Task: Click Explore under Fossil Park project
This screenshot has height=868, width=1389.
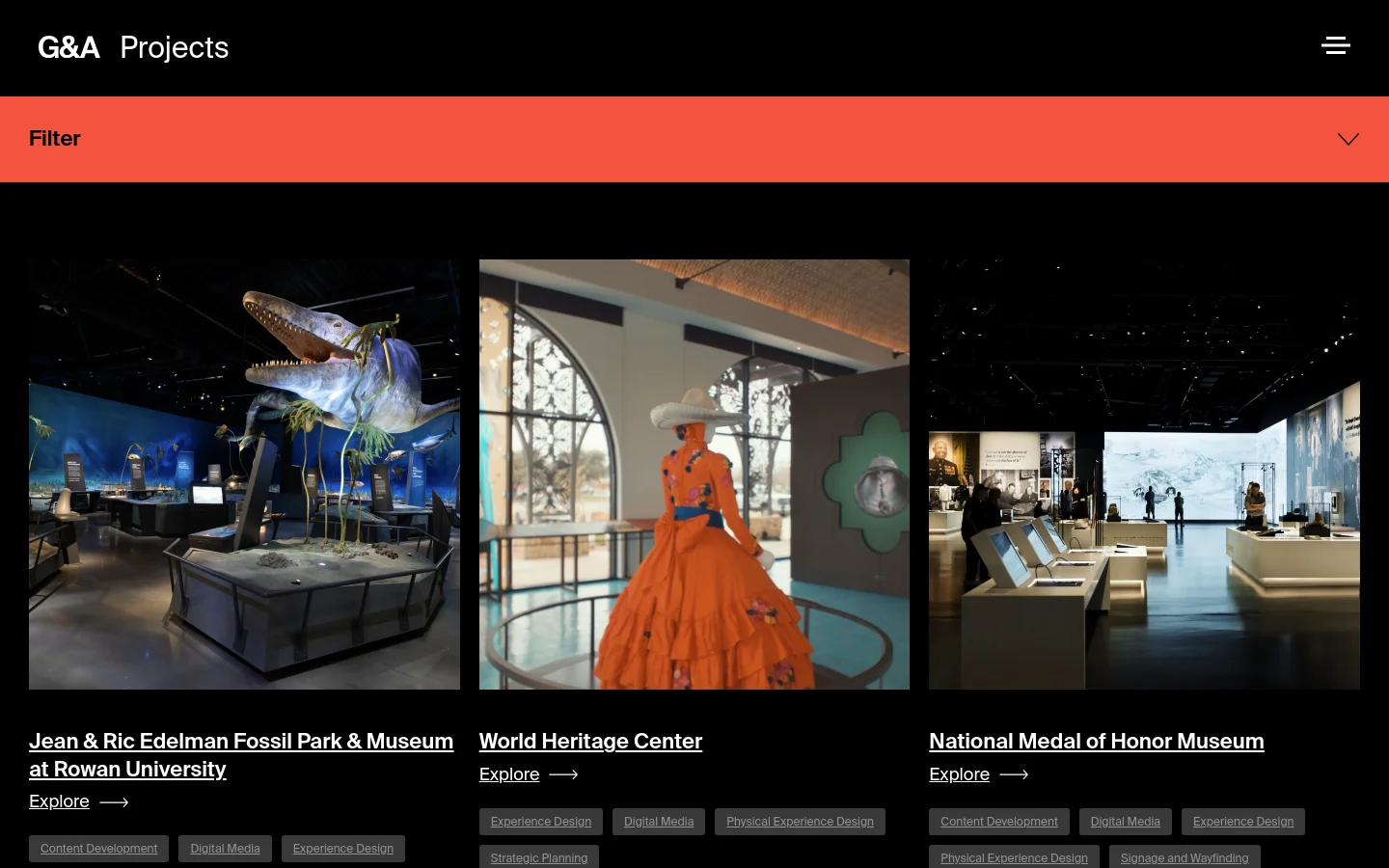Action: coord(59,801)
